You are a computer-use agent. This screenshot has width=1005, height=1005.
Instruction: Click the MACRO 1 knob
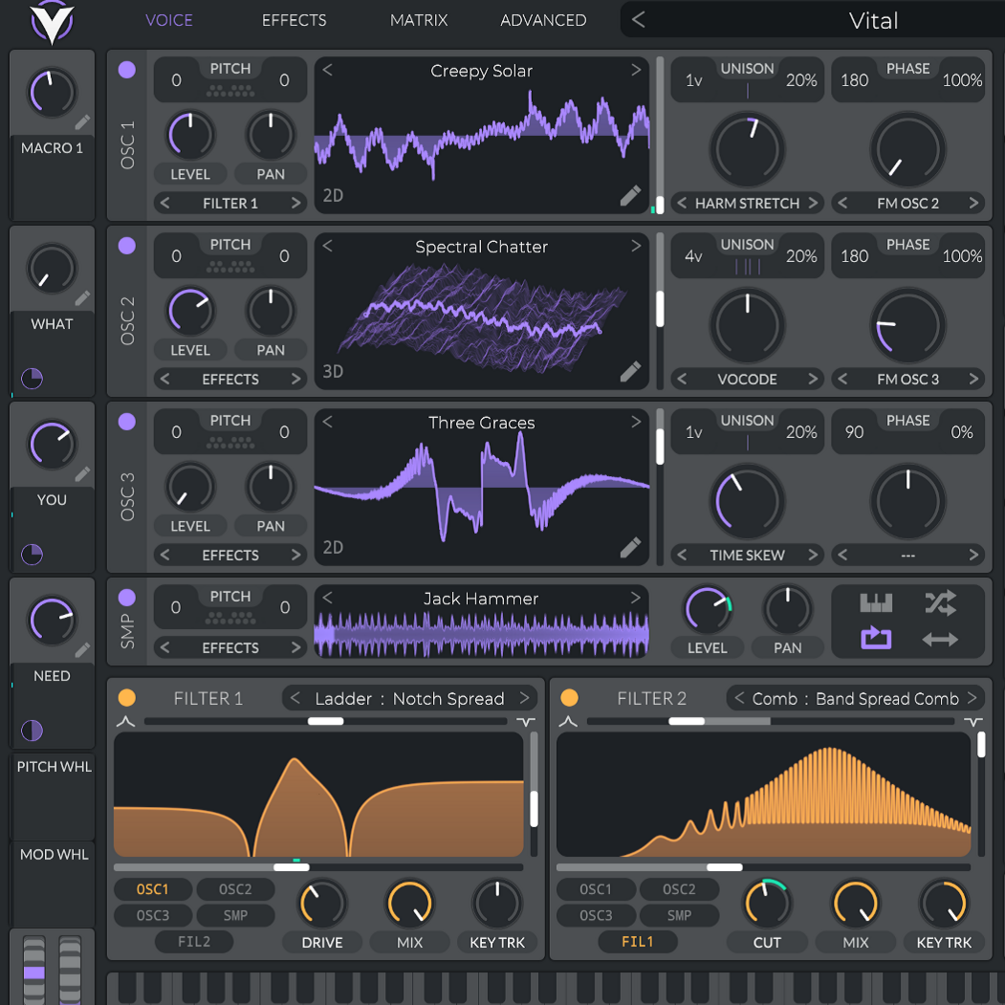coord(51,93)
